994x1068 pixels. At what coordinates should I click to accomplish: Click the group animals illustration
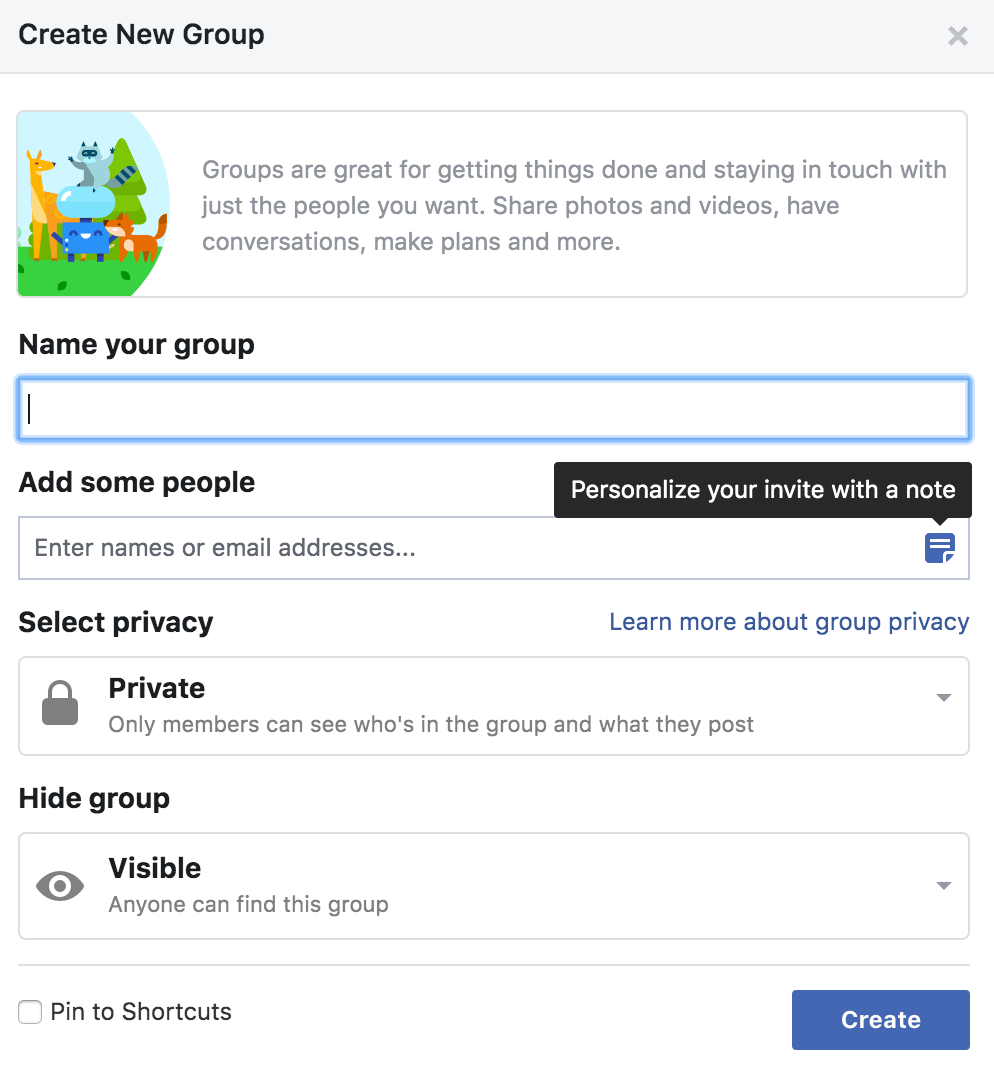coord(93,203)
